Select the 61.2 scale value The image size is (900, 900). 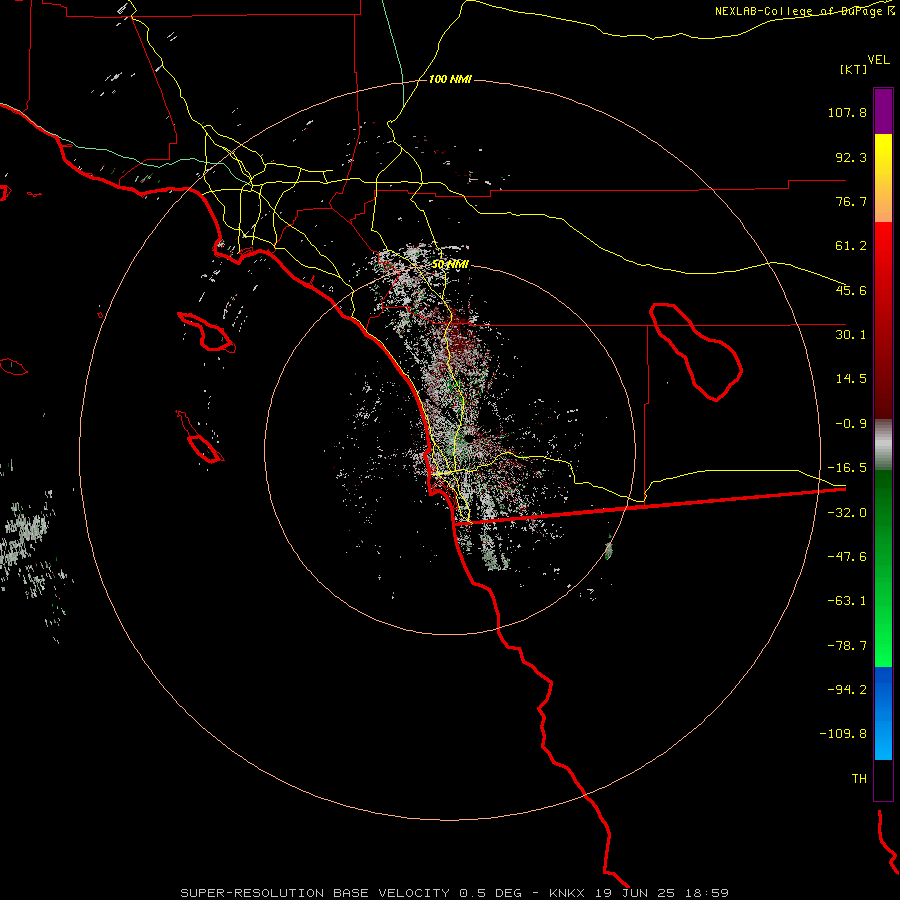pos(851,246)
